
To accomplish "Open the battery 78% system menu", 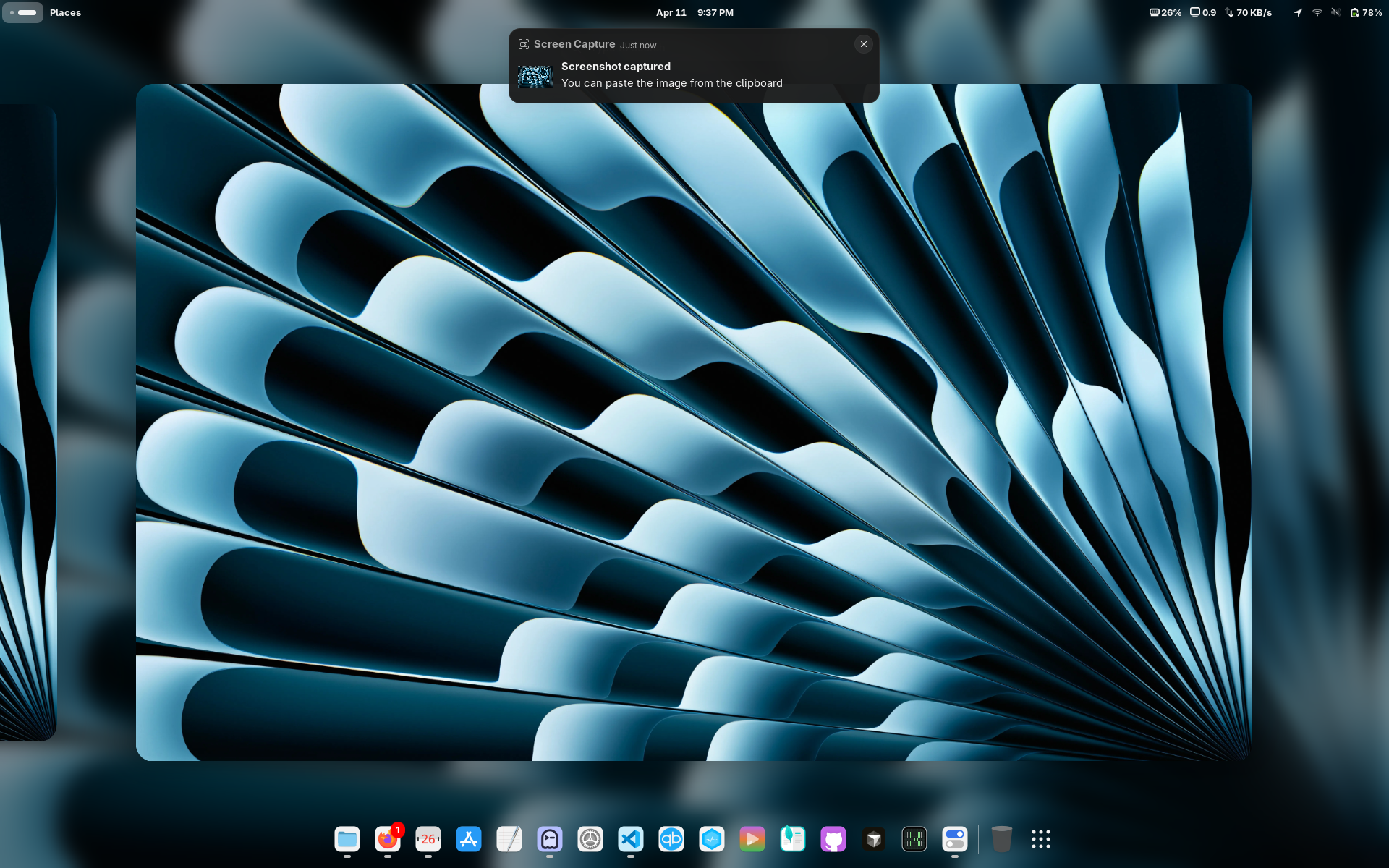I will click(x=1366, y=12).
